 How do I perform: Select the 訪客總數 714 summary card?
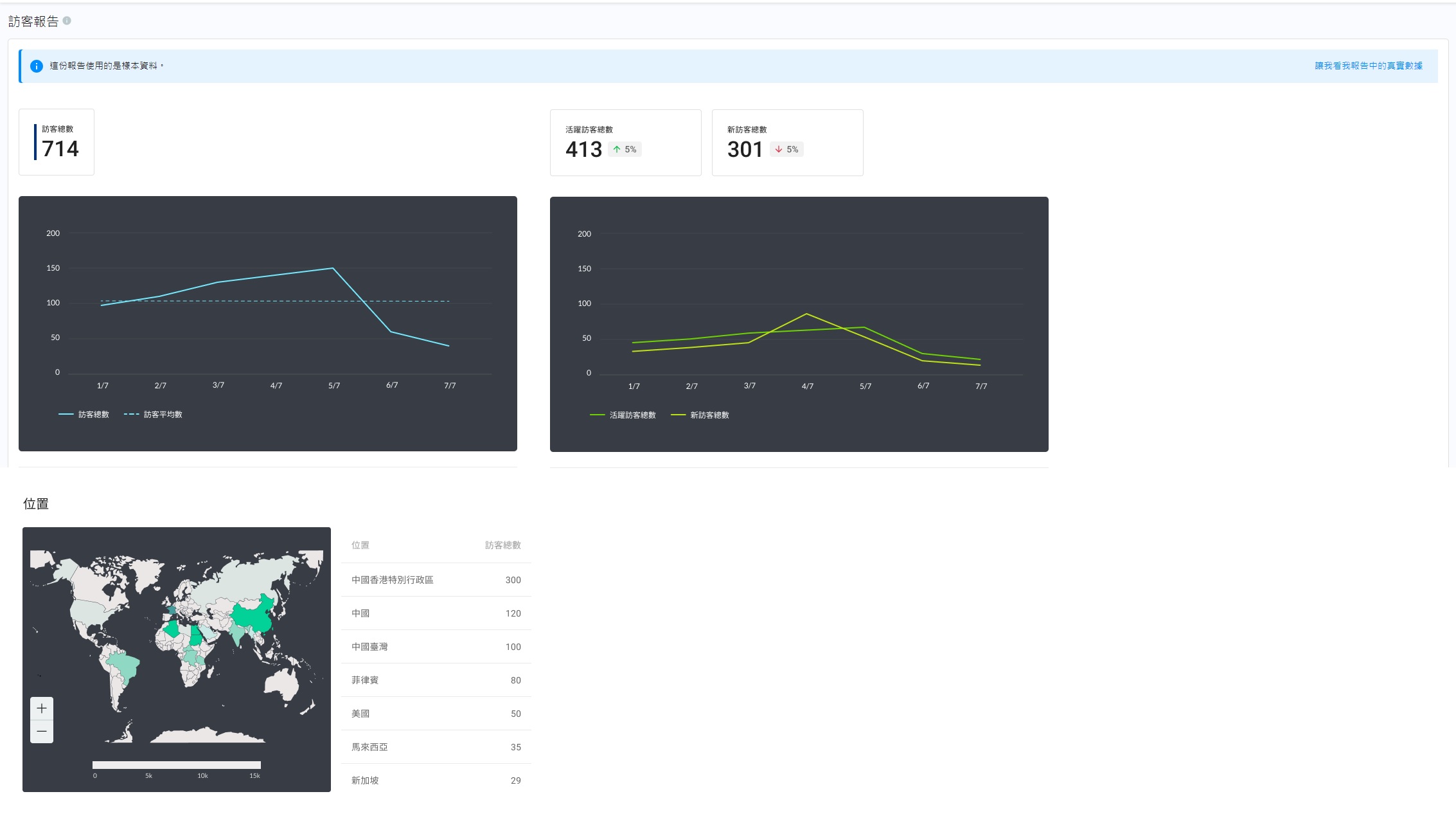tap(57, 142)
